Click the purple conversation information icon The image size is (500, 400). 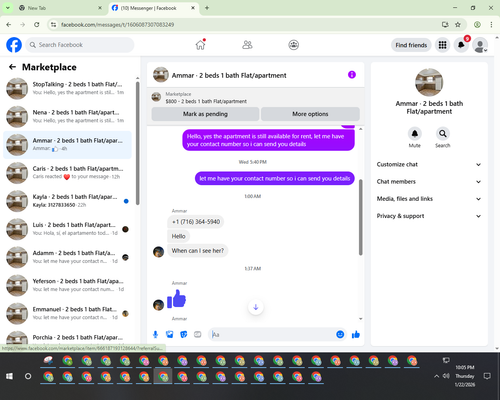[x=352, y=75]
